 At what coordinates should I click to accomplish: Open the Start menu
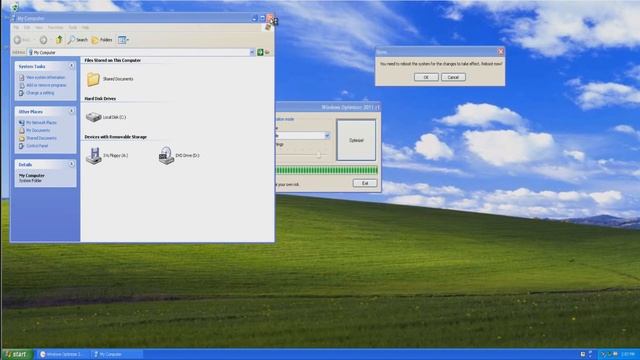point(17,354)
